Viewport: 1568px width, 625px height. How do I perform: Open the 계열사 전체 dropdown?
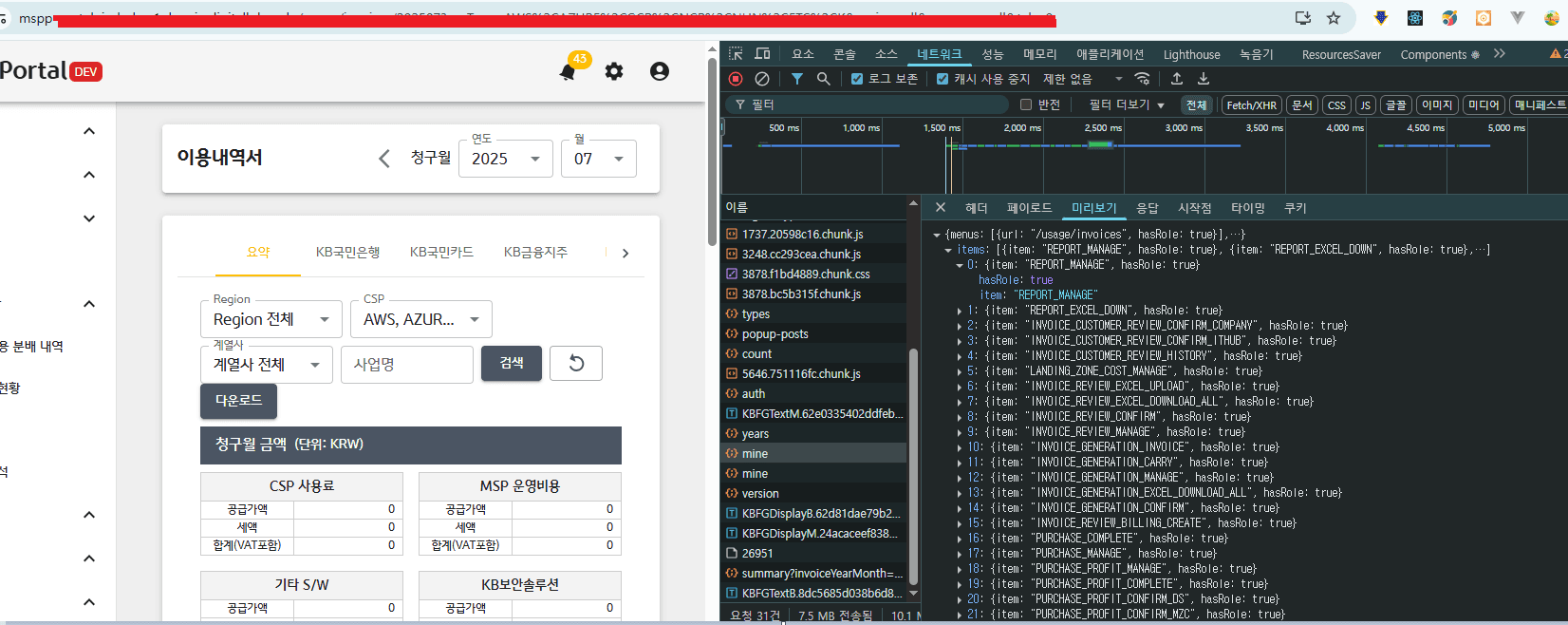(x=267, y=364)
